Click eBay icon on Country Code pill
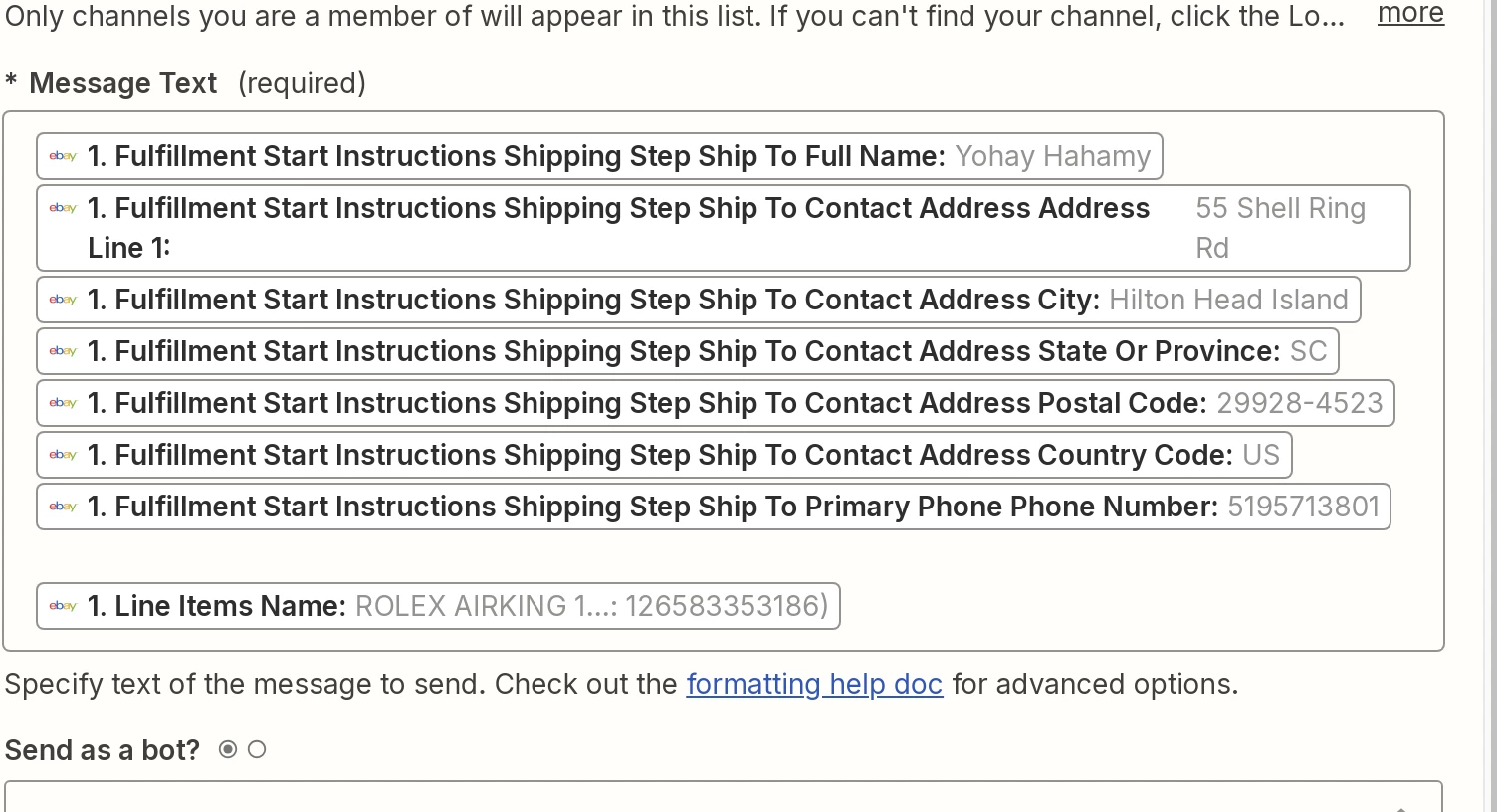The width and height of the screenshot is (1497, 812). click(63, 455)
